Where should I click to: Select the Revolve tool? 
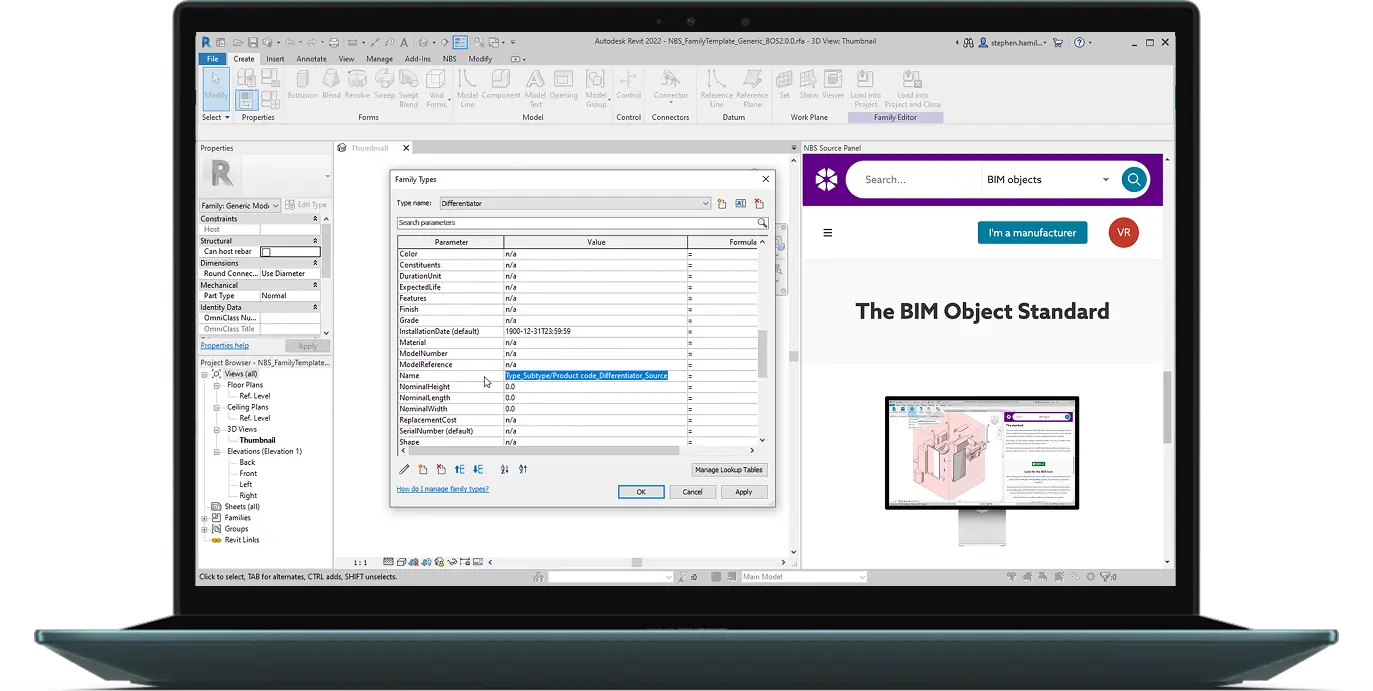pos(356,88)
